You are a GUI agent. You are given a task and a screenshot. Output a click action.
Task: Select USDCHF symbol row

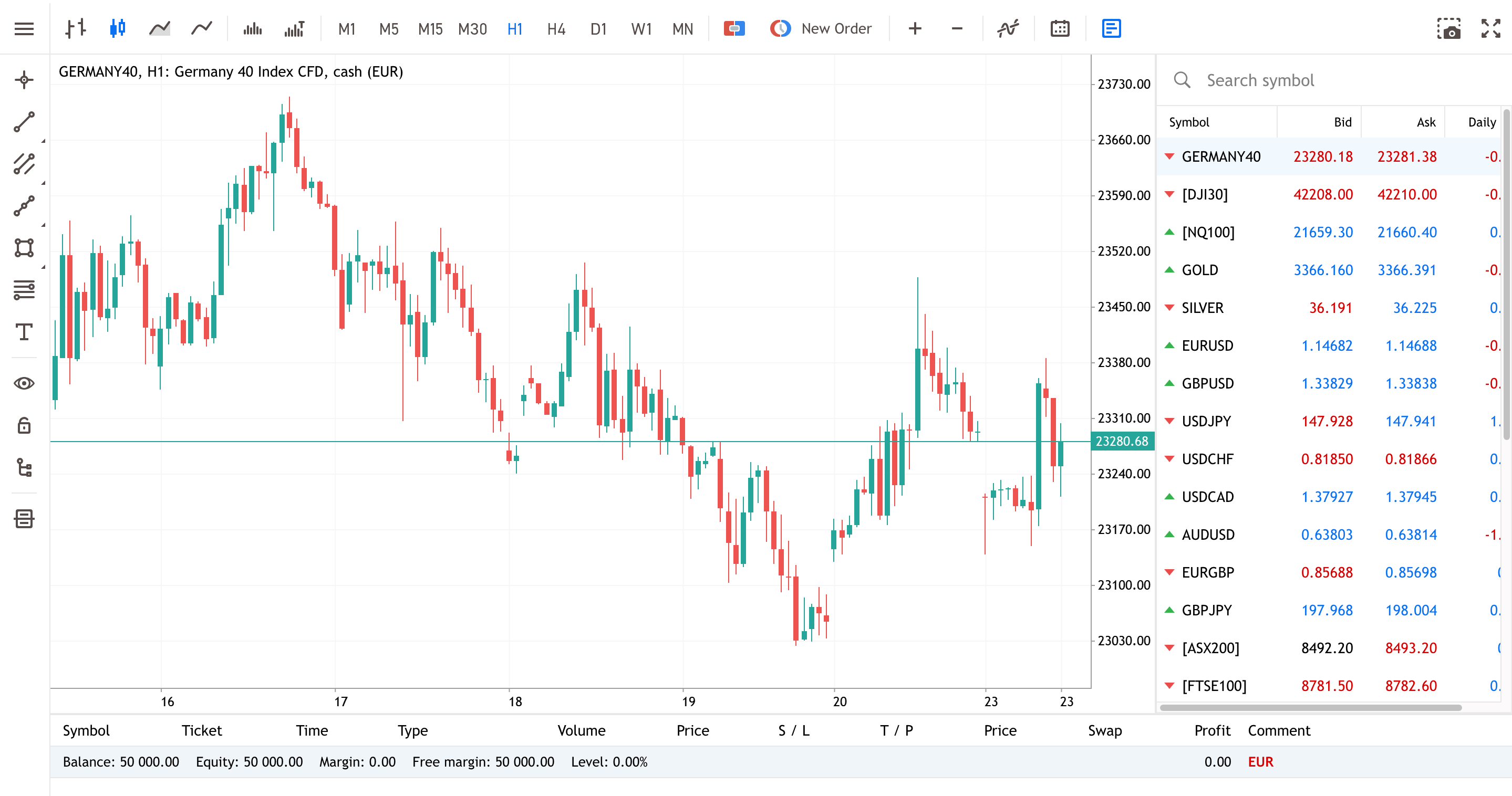(x=1329, y=459)
